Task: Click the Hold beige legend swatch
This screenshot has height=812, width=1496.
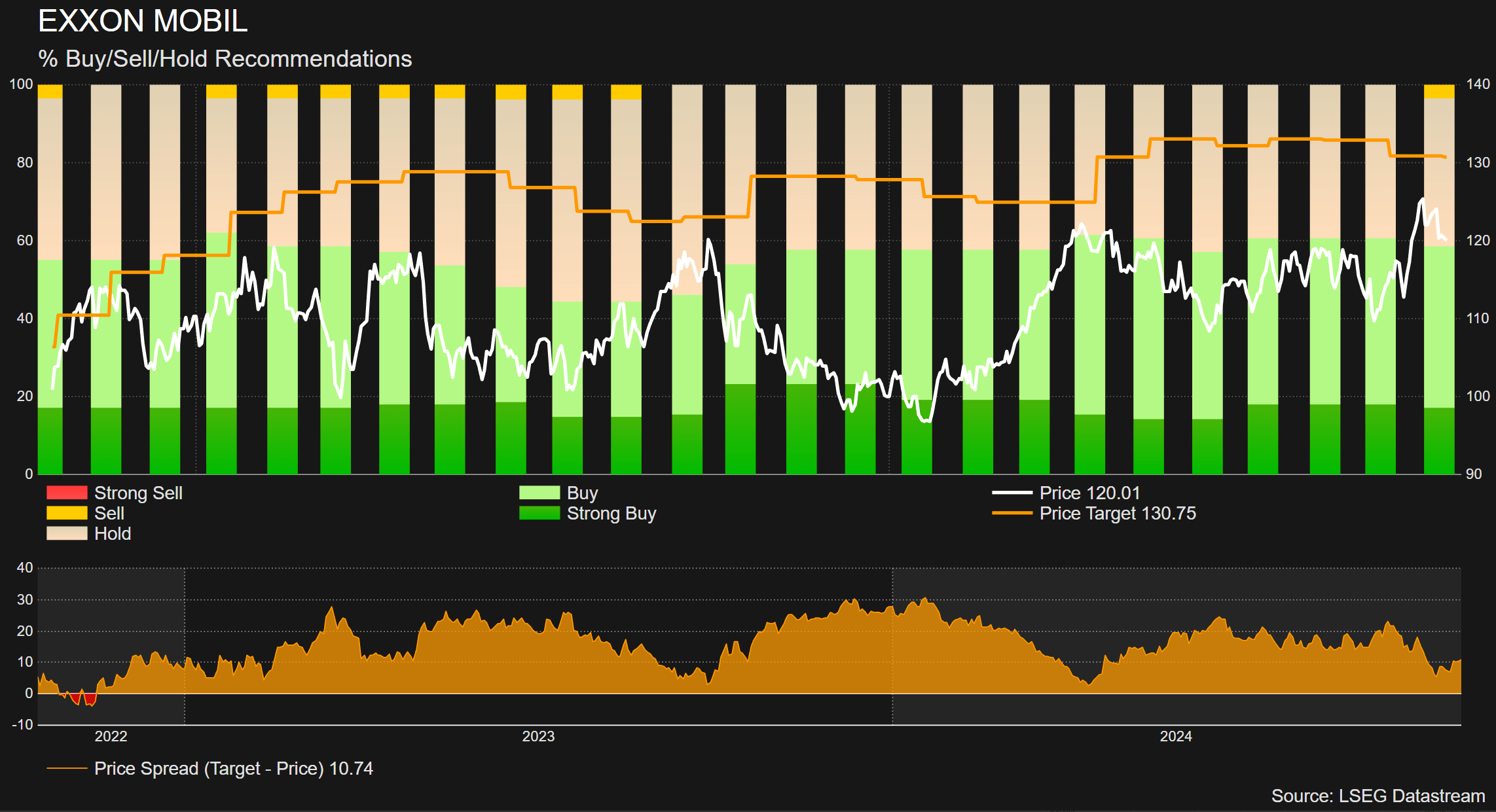Action: [x=67, y=533]
